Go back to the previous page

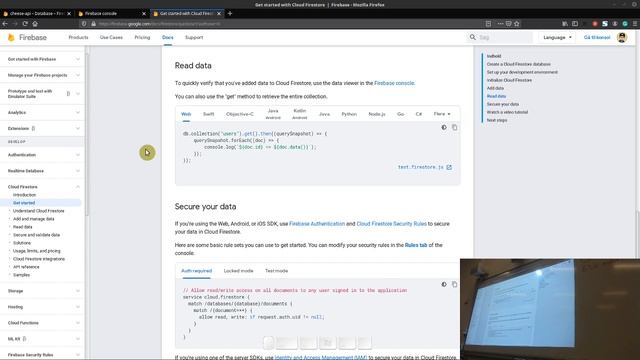pos(5,24)
